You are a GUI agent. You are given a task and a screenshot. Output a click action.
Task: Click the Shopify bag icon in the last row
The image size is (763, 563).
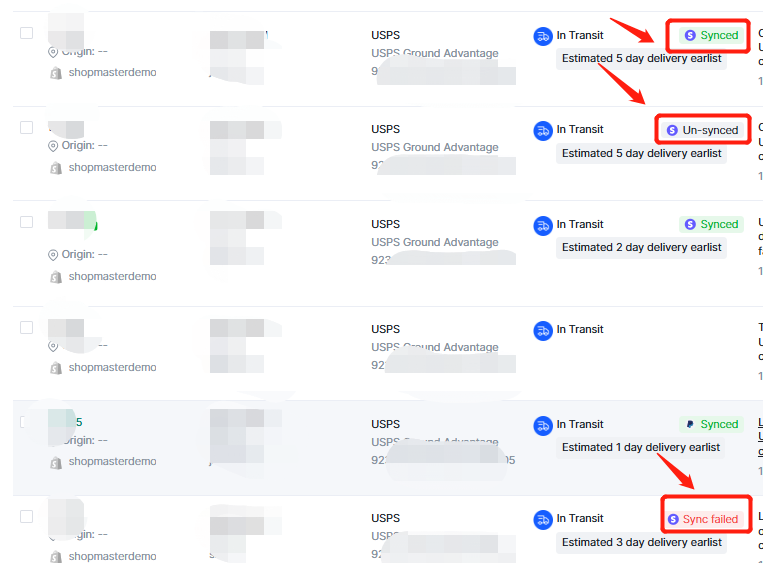pos(56,556)
